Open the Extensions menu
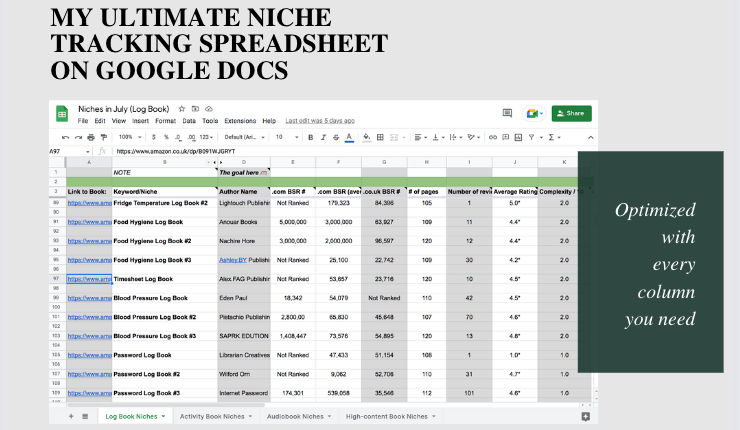This screenshot has height=430, width=740. click(240, 121)
